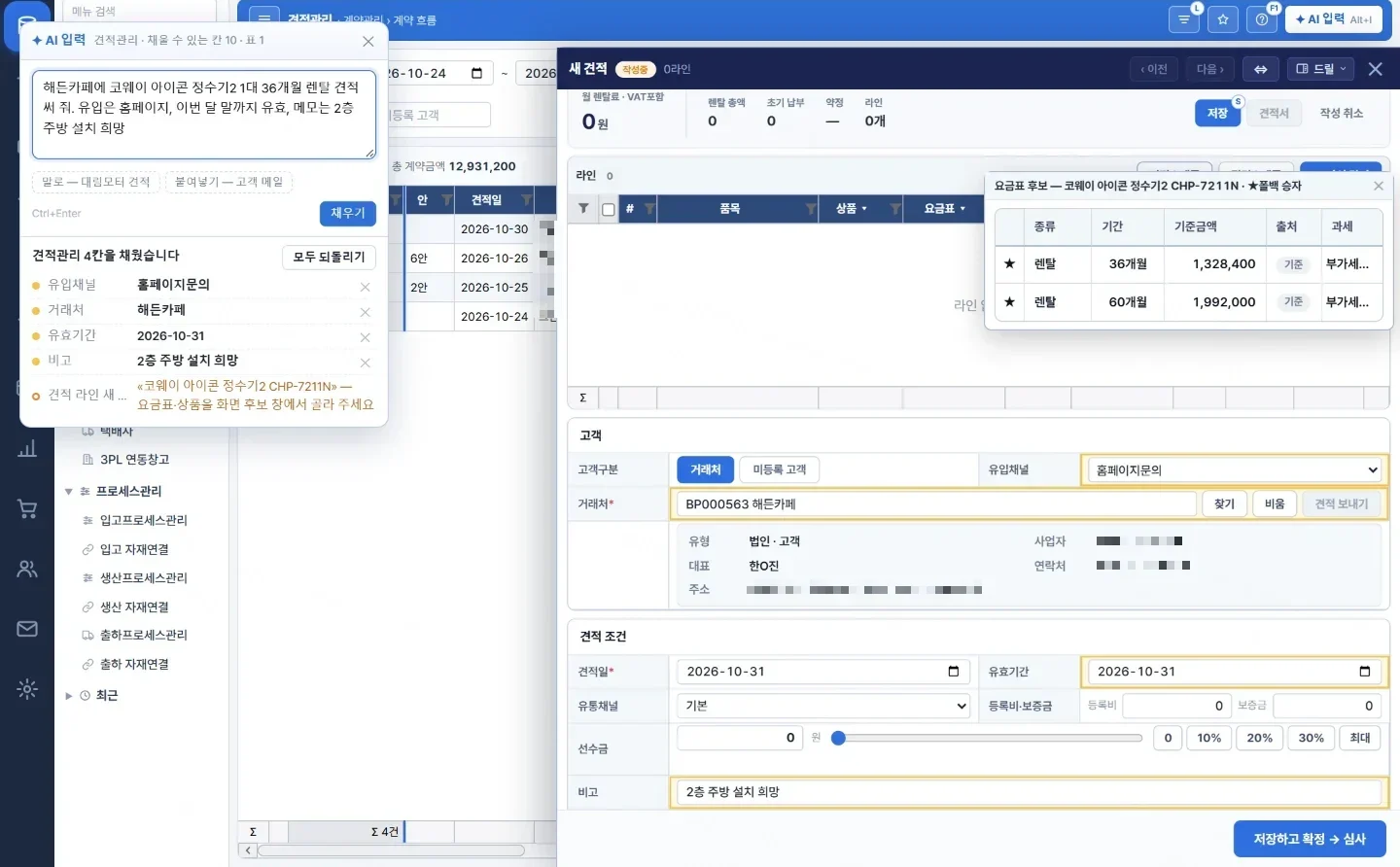This screenshot has width=1400, height=867.
Task: Undo the 유효기간 fill with its X
Action: (365, 337)
